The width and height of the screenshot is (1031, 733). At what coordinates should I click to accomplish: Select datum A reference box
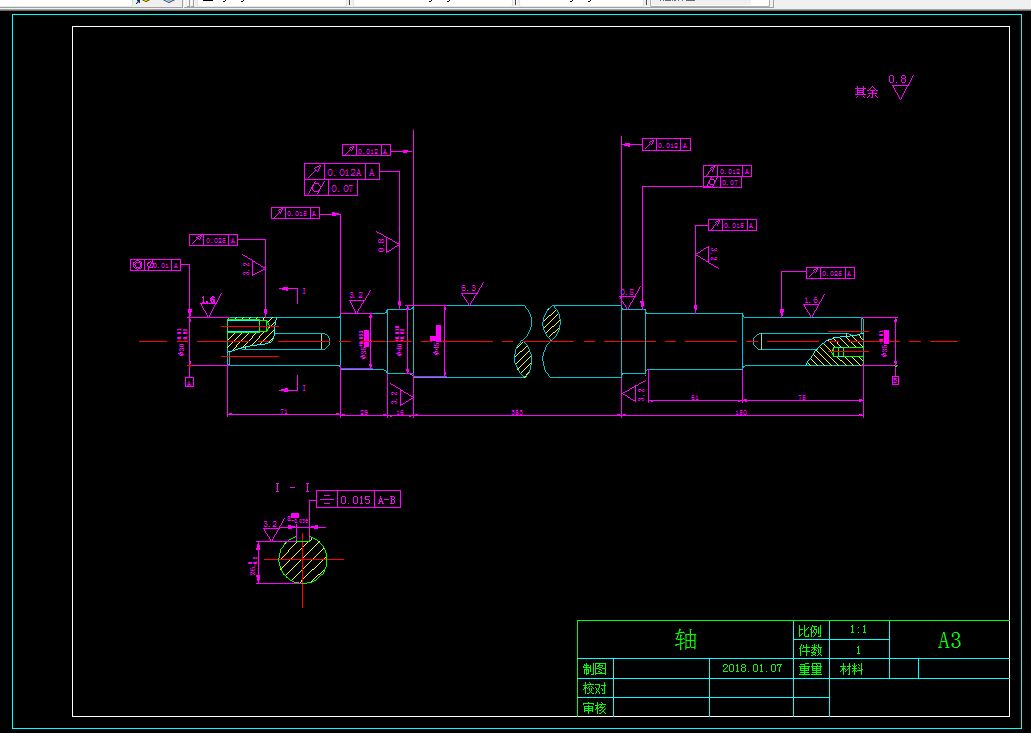(x=189, y=382)
